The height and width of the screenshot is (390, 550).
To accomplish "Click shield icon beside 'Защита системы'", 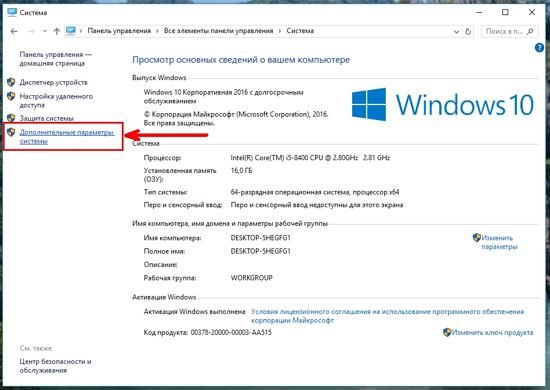I will (11, 118).
